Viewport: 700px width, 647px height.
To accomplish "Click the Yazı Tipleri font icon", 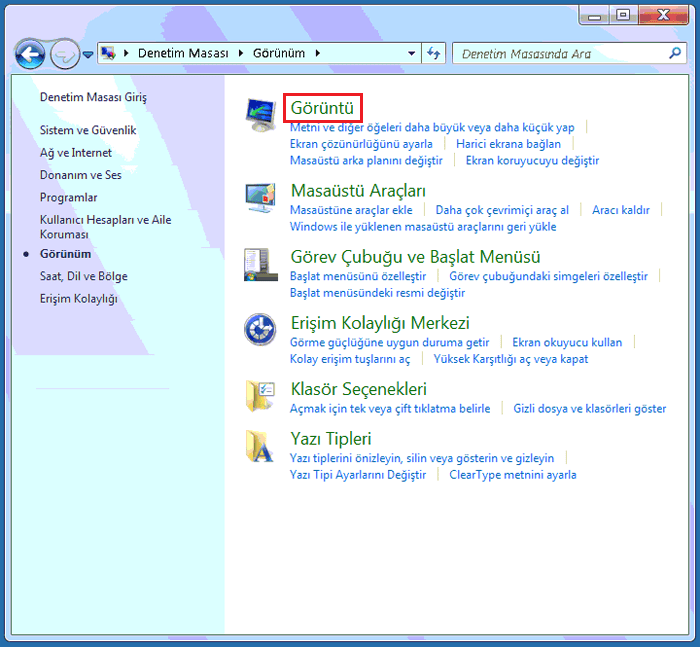I will [260, 446].
